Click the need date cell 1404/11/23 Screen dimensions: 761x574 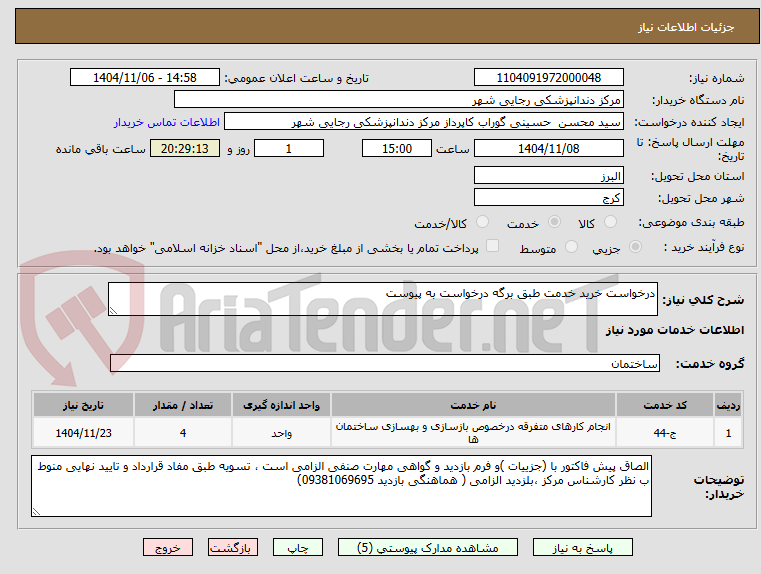83,433
